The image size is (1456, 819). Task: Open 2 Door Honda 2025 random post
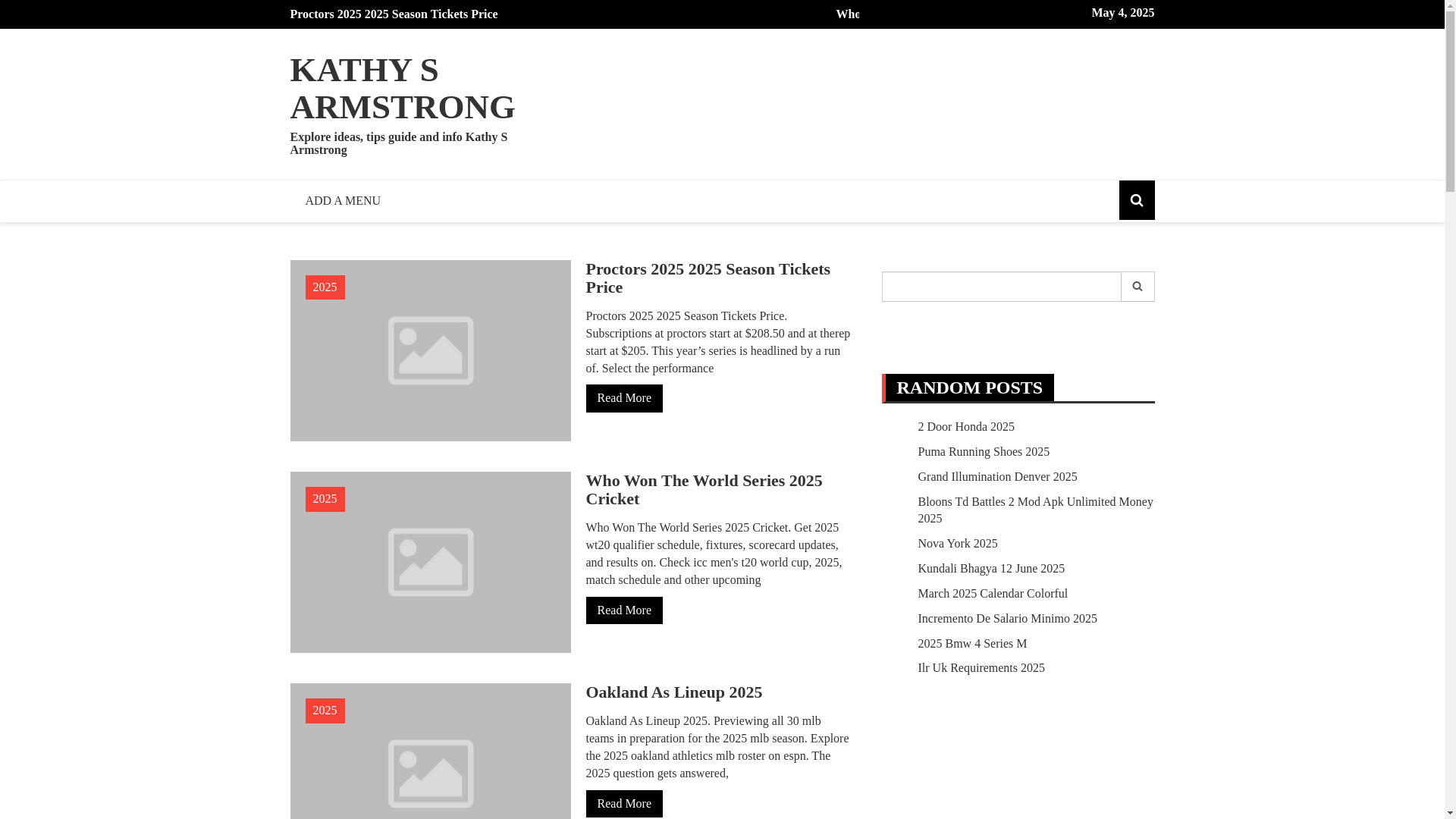(965, 427)
